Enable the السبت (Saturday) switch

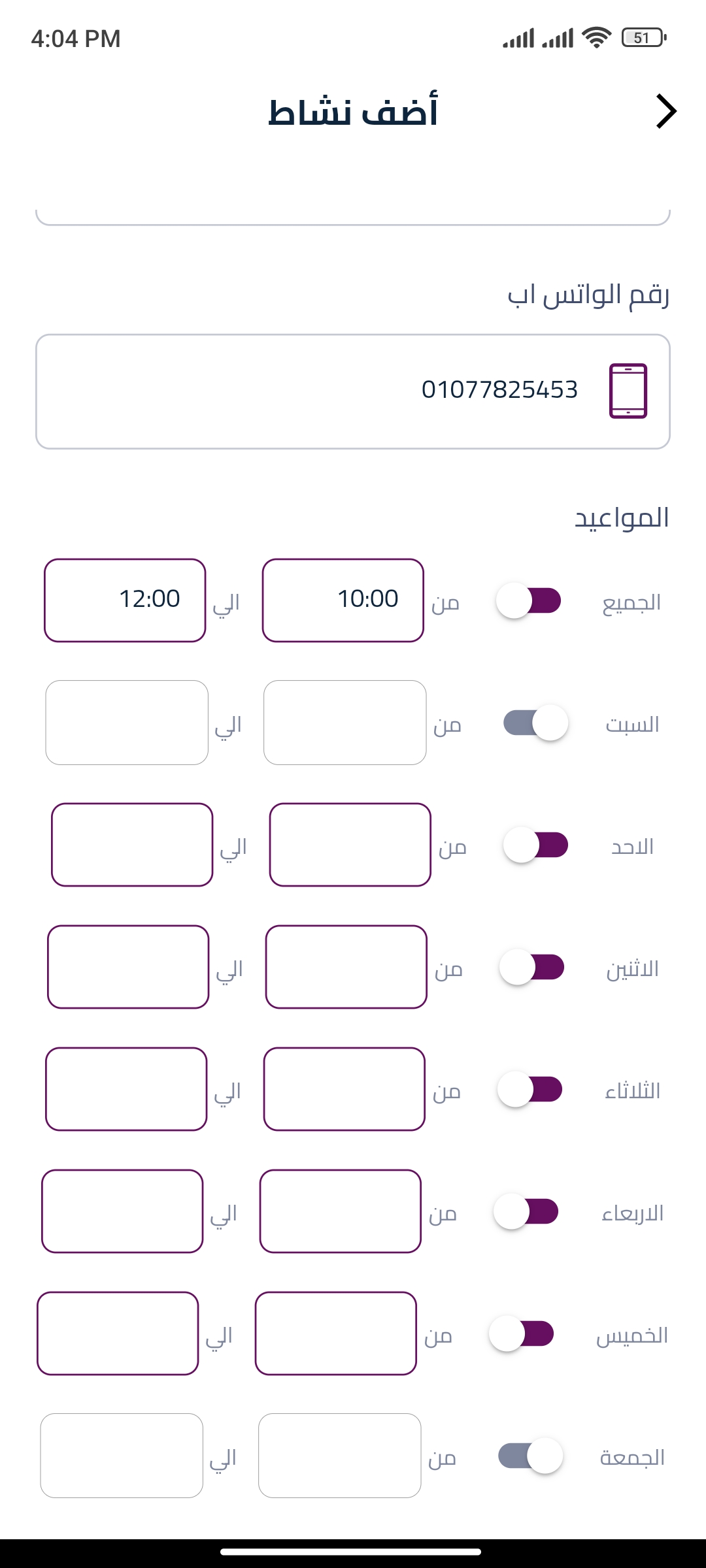tap(535, 723)
